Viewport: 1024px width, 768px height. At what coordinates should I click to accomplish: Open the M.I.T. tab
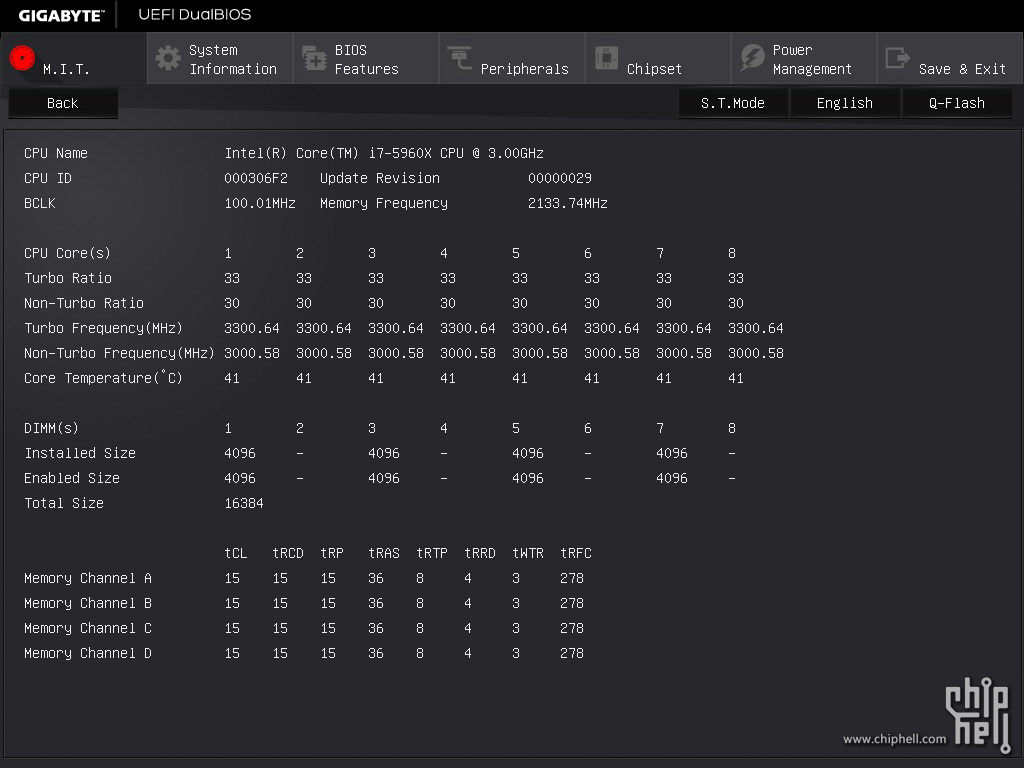tap(74, 59)
